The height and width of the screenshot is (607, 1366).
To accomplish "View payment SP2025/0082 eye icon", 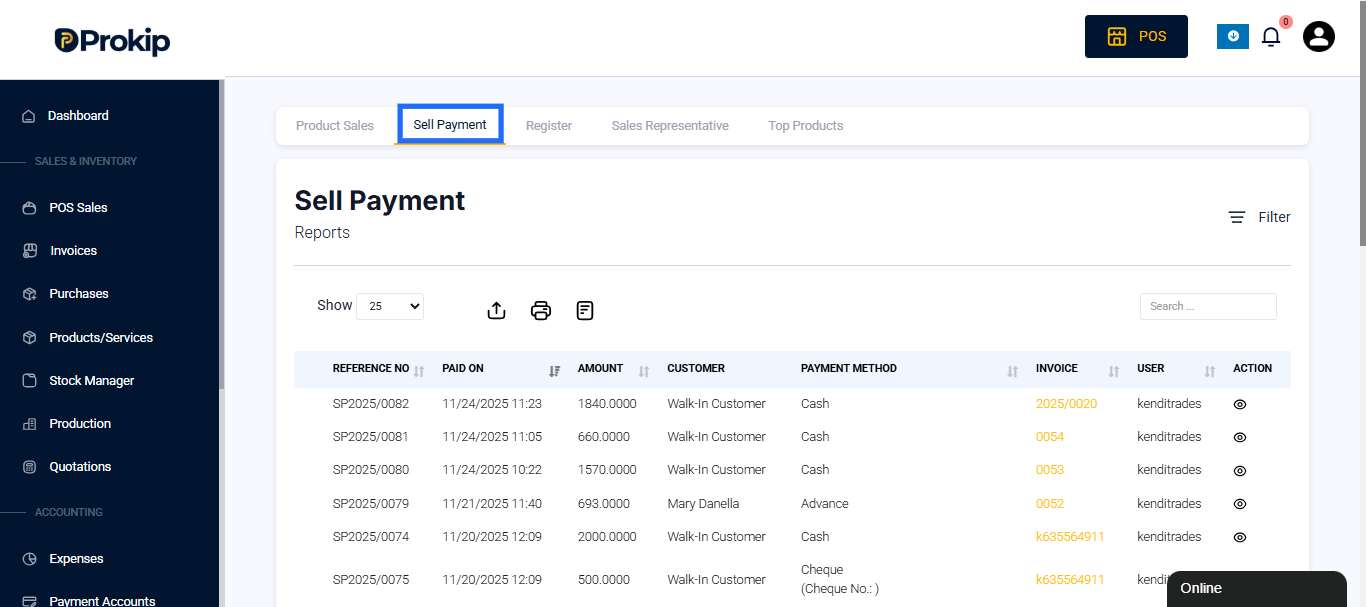I will 1240,405.
